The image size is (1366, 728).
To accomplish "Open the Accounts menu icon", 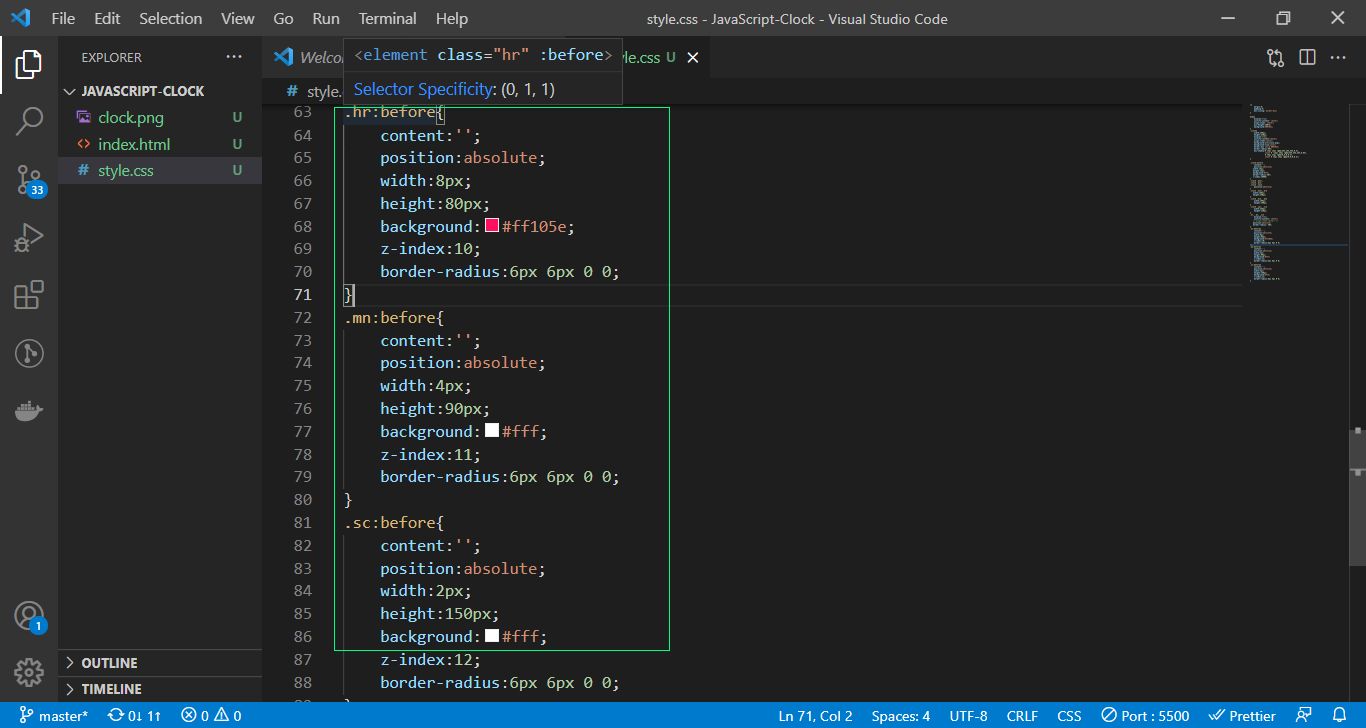I will [29, 616].
